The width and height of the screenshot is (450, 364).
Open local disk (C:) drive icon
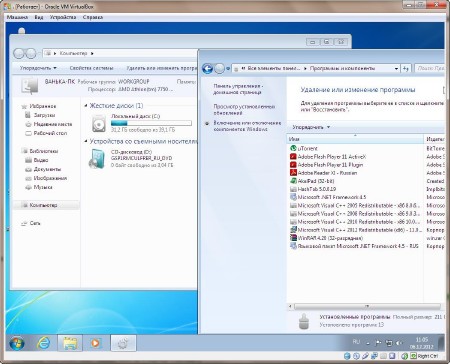pyautogui.click(x=99, y=123)
